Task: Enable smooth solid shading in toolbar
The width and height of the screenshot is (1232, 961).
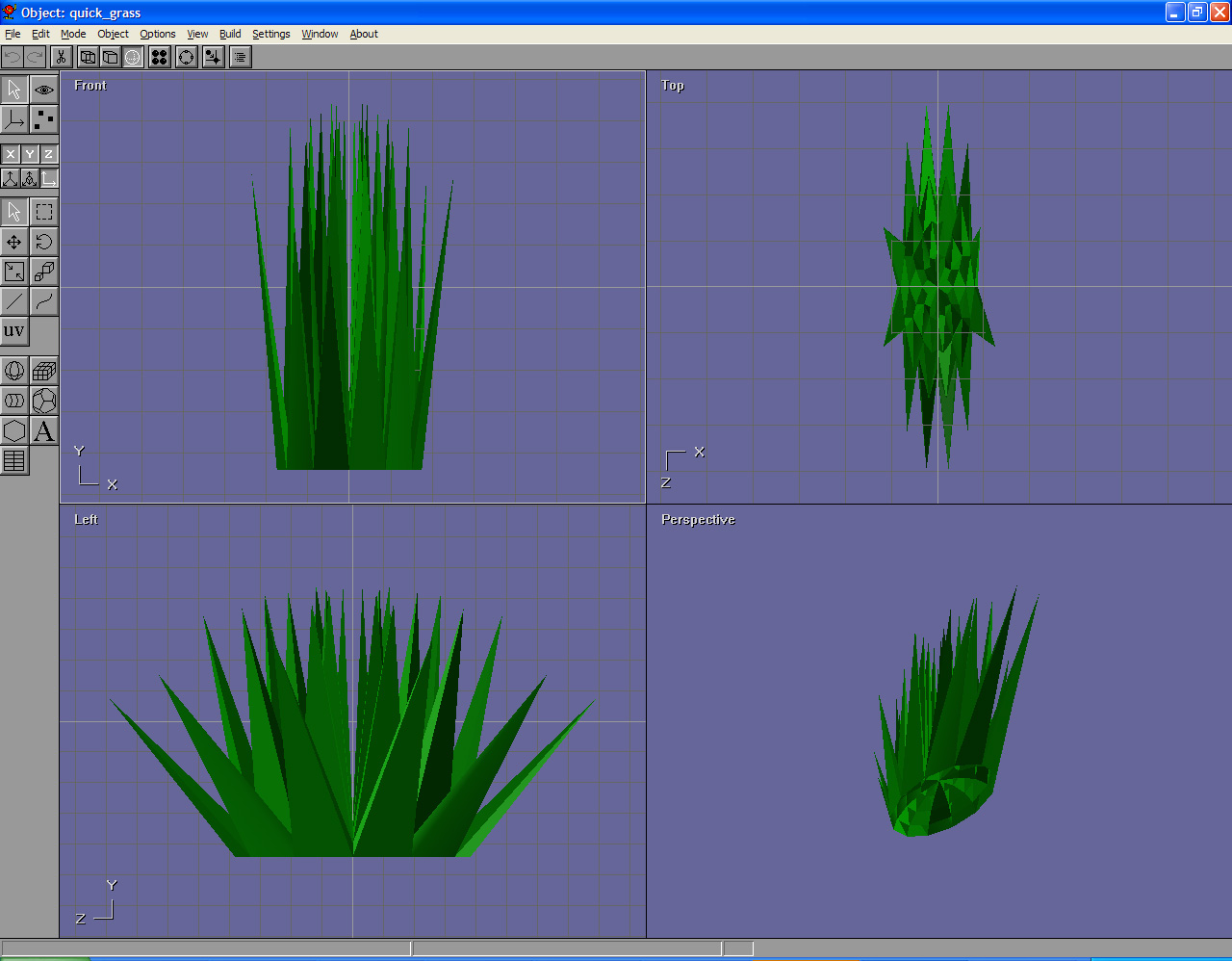Action: point(133,57)
